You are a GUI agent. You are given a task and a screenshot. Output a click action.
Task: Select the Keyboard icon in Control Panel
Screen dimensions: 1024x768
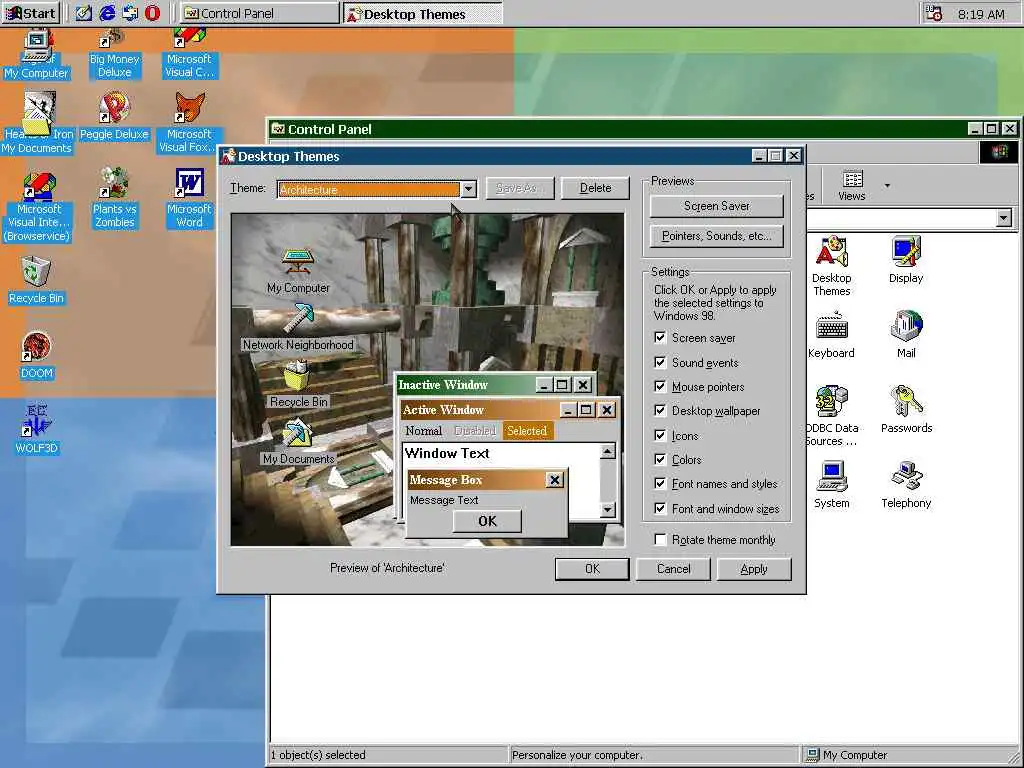tap(831, 335)
